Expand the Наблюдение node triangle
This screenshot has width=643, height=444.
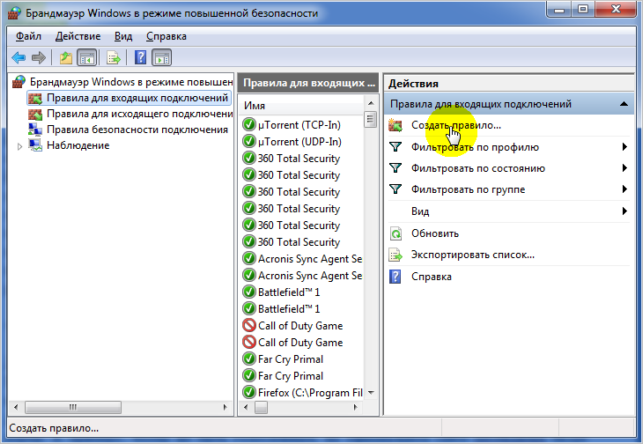click(19, 146)
